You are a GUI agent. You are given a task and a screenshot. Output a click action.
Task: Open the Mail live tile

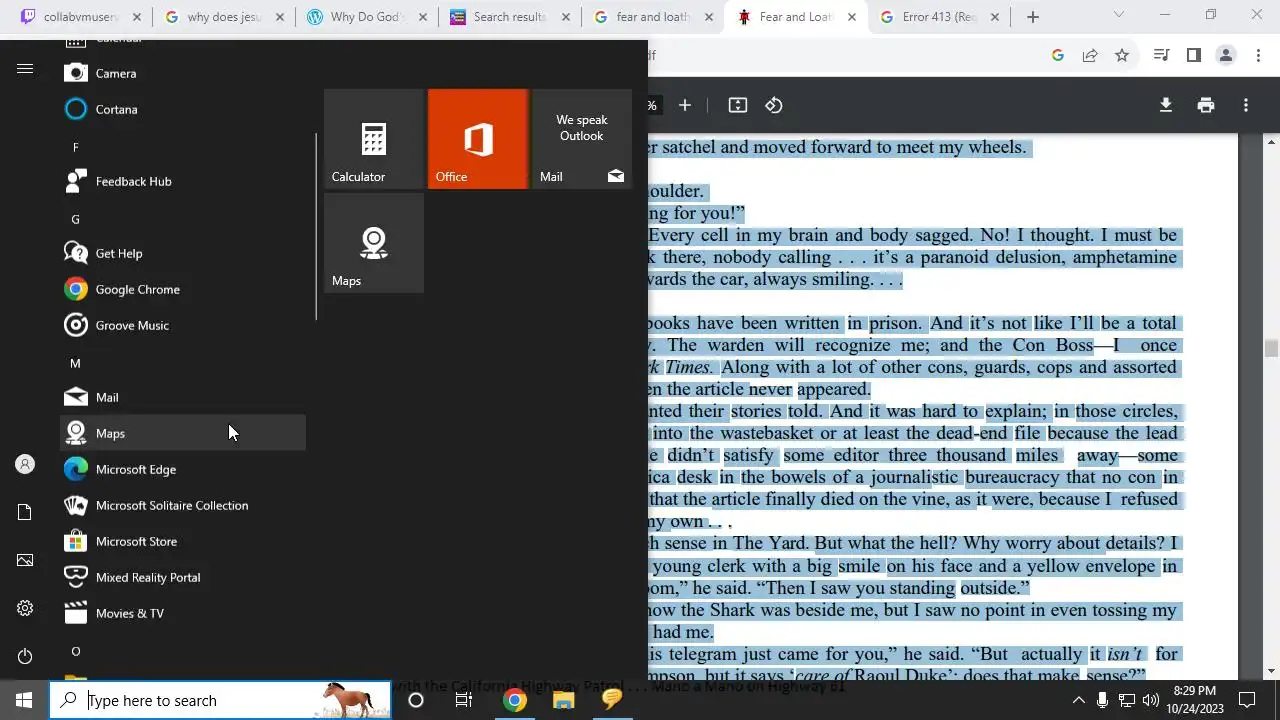pyautogui.click(x=582, y=139)
